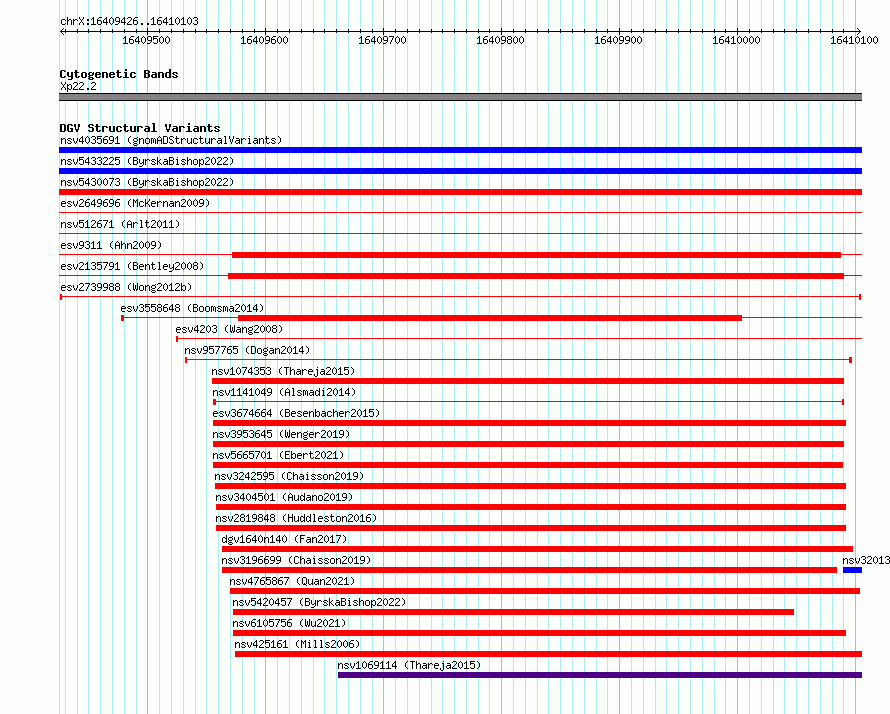Select the nsv5433225 ByrskaBishop2022 variant label
Screen dimensions: 890x714
coord(147,161)
